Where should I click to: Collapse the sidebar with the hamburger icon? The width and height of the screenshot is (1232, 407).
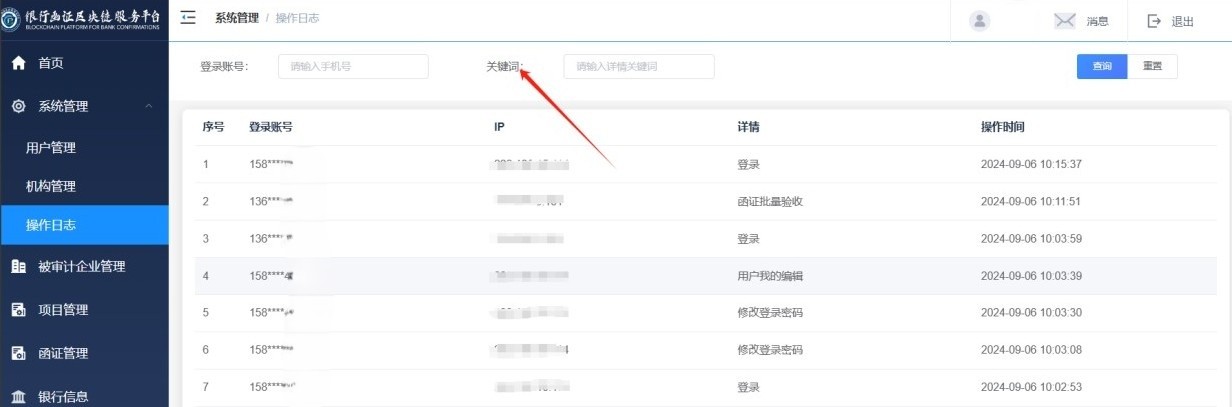coord(188,18)
